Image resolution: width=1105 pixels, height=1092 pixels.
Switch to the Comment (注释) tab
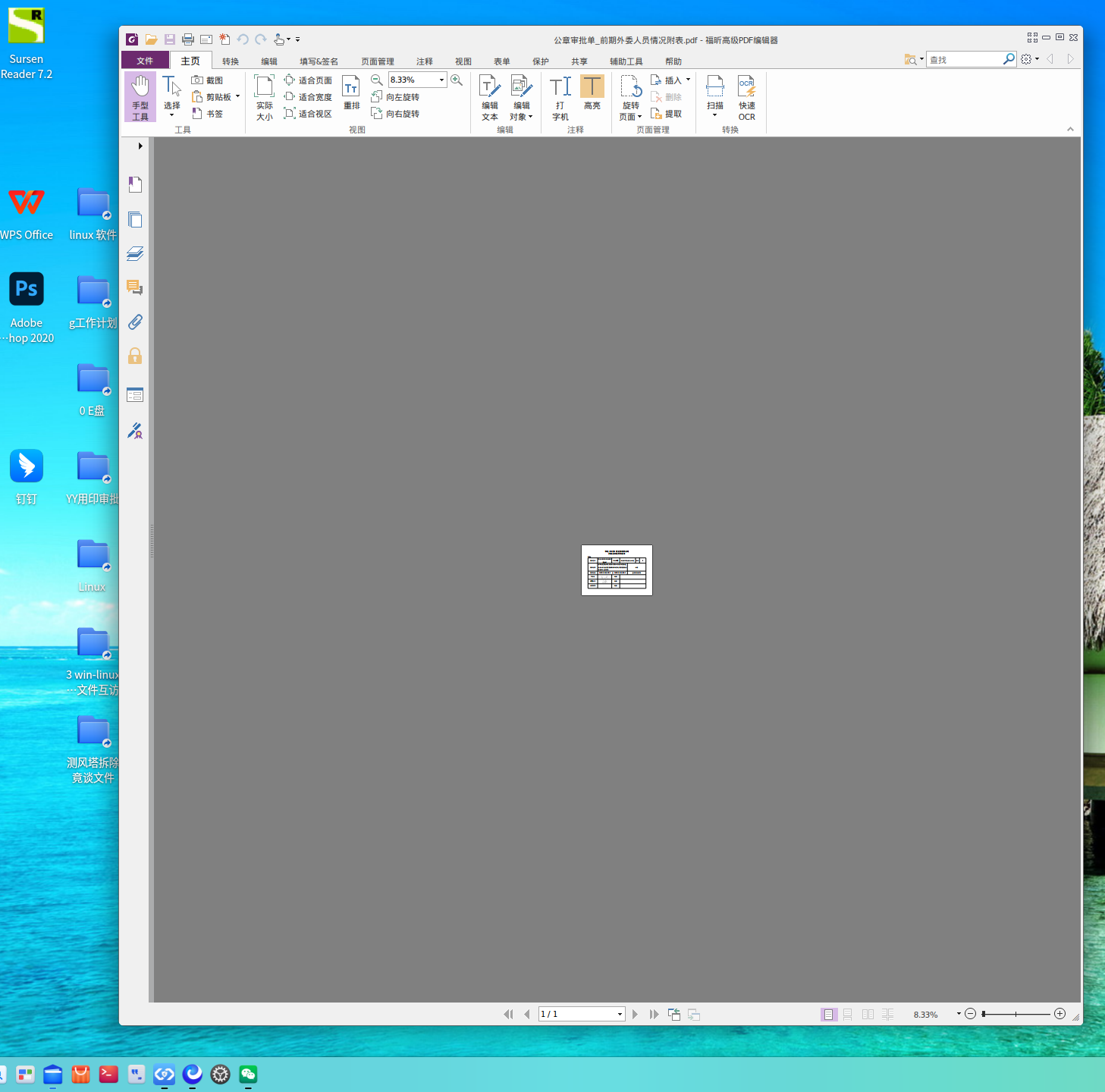425,61
